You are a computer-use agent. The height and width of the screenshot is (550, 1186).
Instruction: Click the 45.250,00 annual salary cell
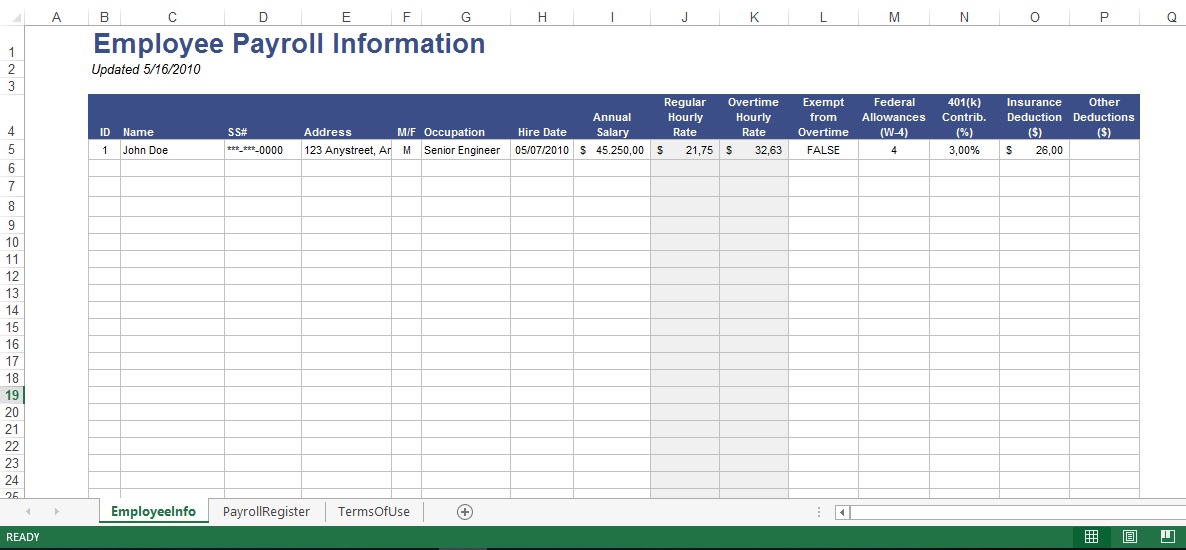[612, 150]
